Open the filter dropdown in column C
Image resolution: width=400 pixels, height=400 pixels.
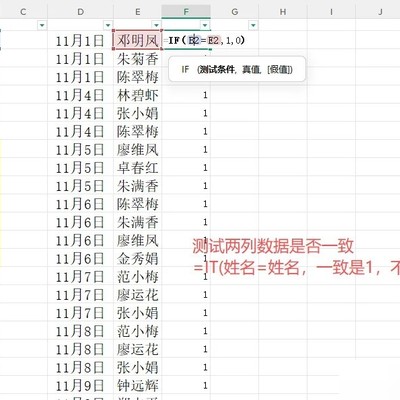coord(42,25)
